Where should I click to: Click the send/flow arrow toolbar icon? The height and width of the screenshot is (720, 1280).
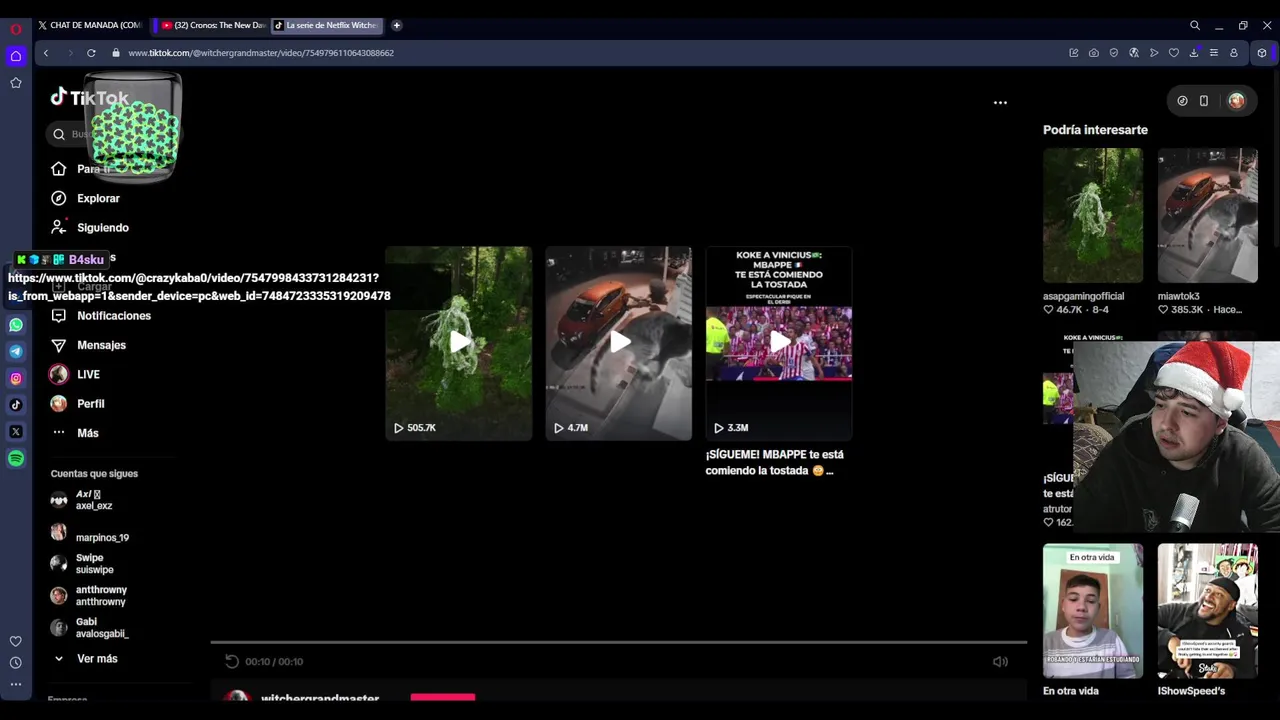(1154, 53)
